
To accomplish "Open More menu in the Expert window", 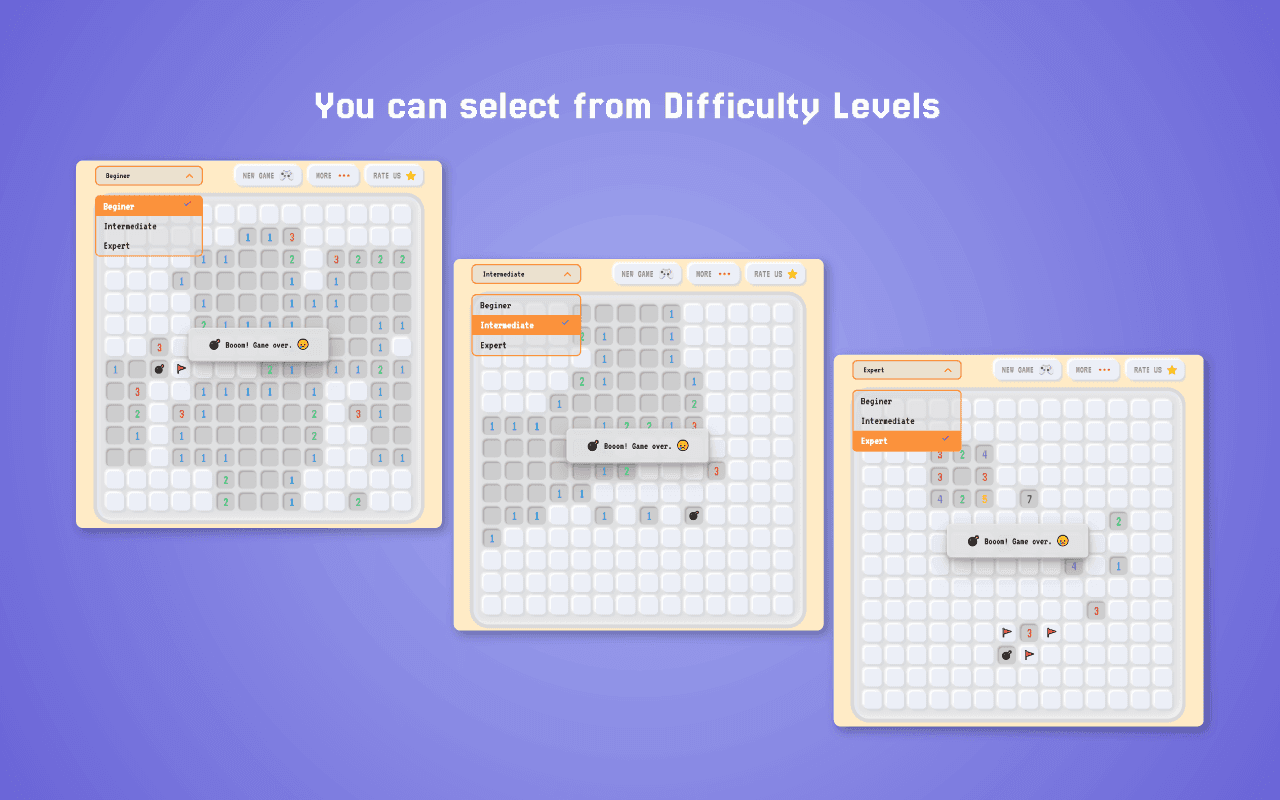I will [x=1093, y=370].
